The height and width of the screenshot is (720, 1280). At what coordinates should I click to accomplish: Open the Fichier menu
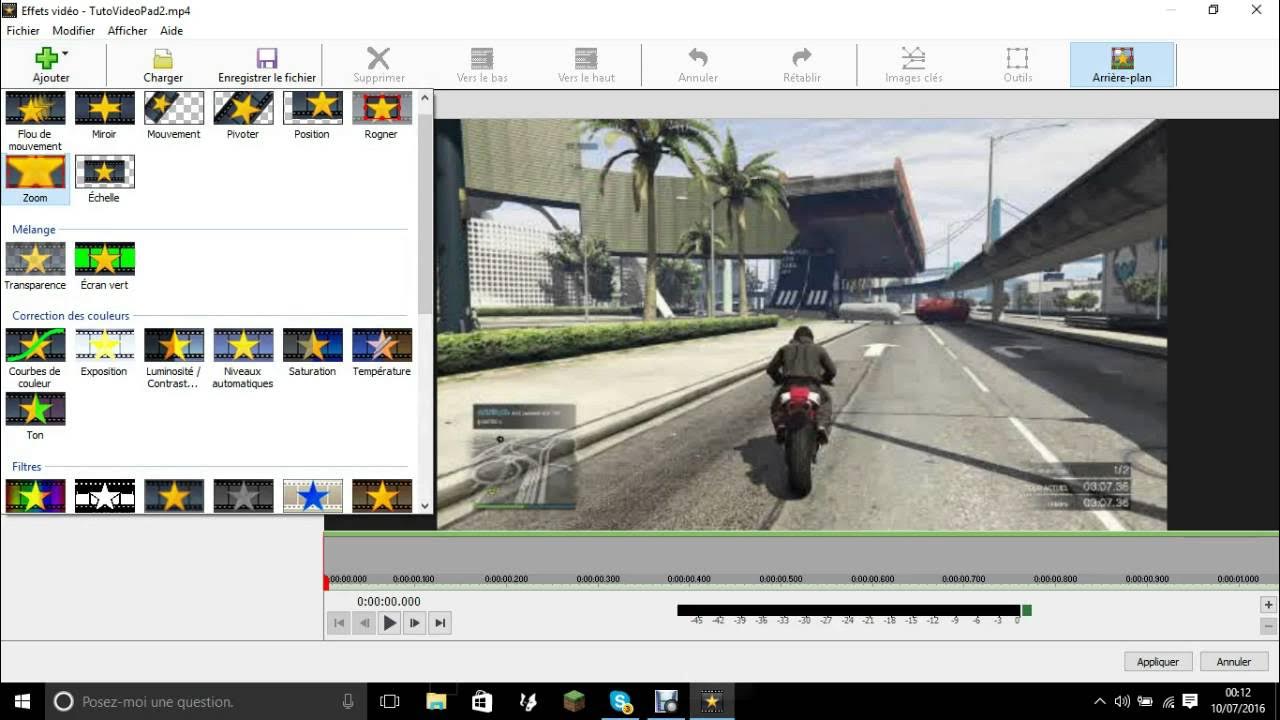[23, 31]
